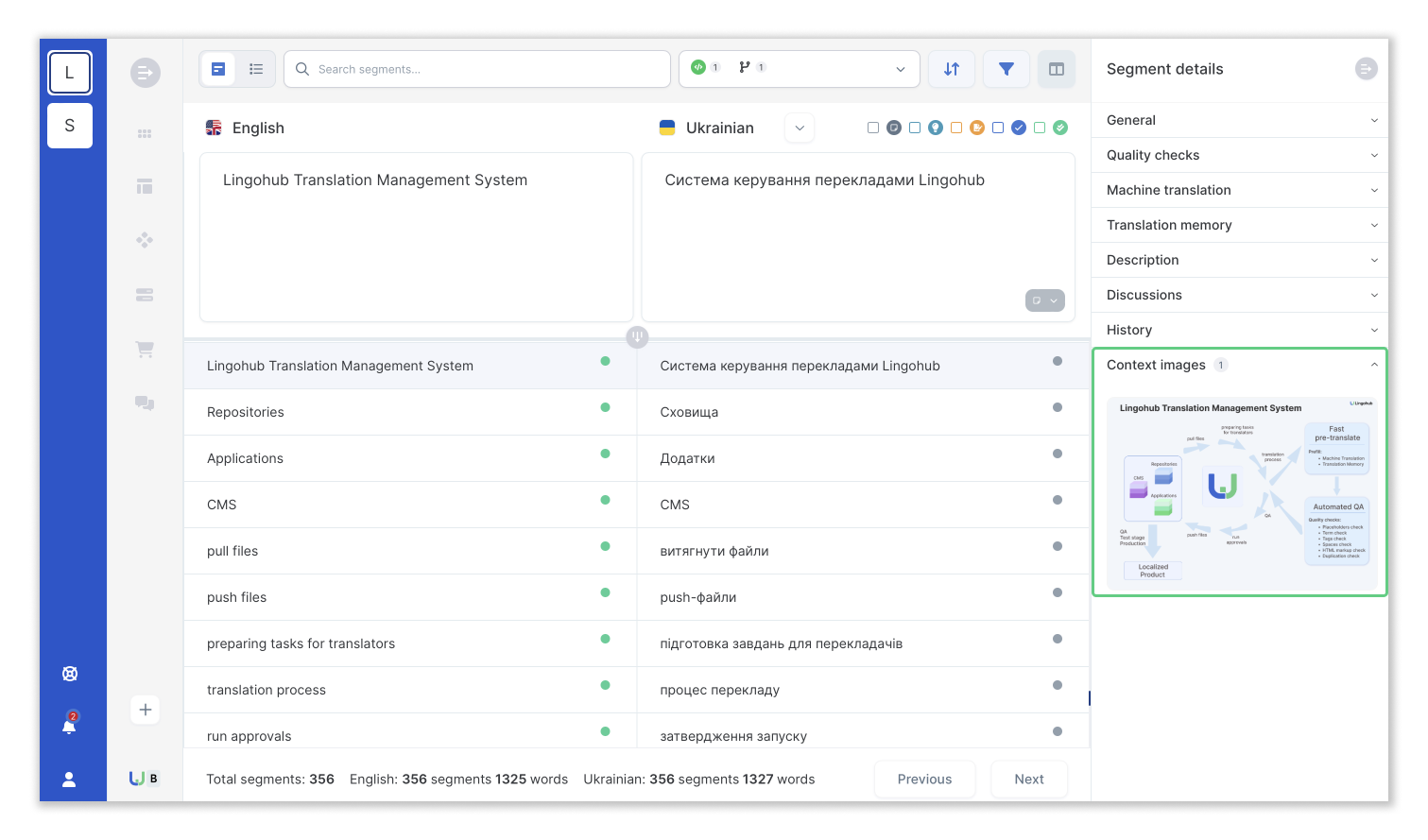Open the user profile icon
This screenshot has height=840, width=1428.
click(69, 780)
